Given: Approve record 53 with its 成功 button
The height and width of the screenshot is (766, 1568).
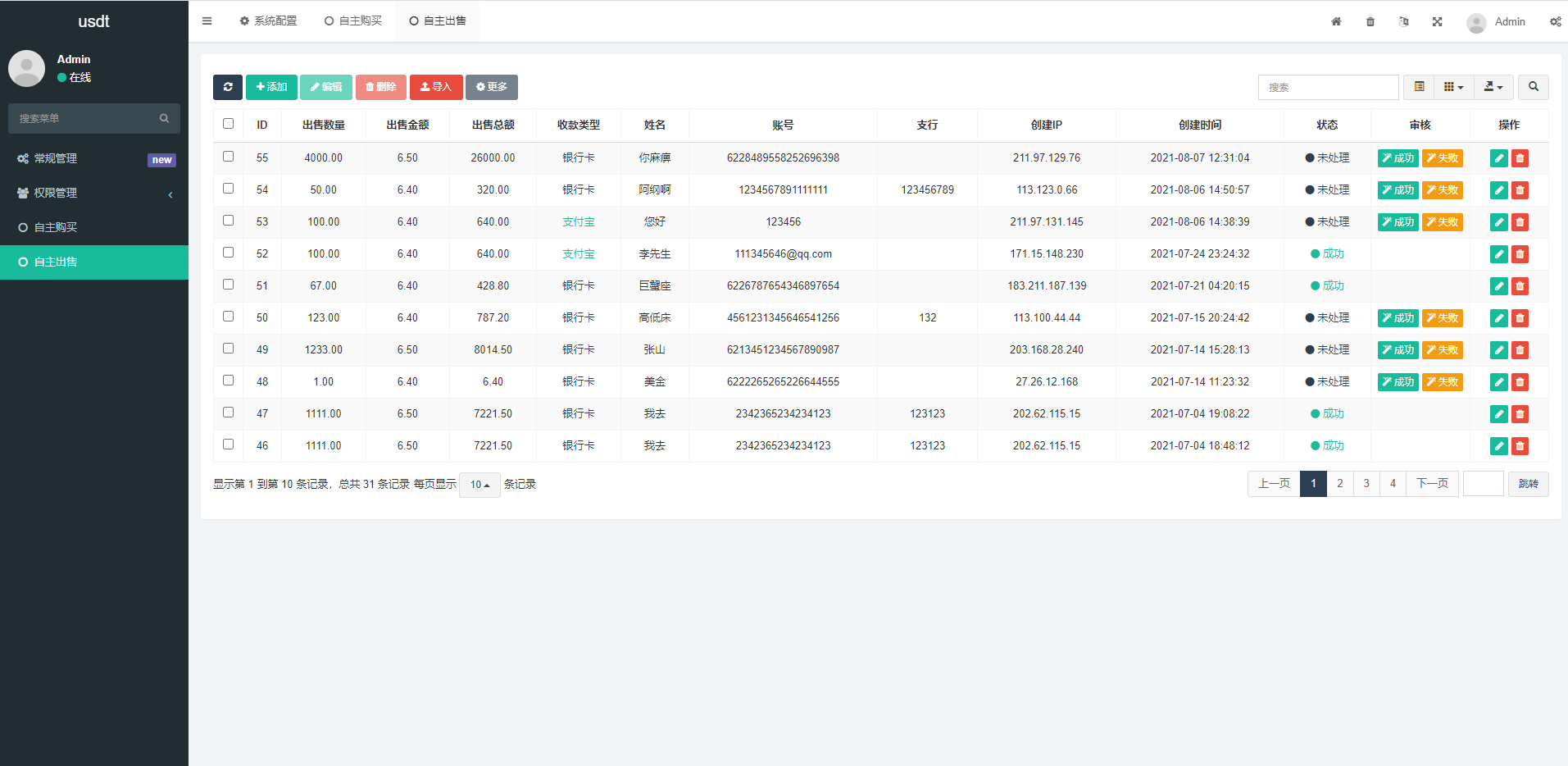Looking at the screenshot, I should tap(1398, 221).
